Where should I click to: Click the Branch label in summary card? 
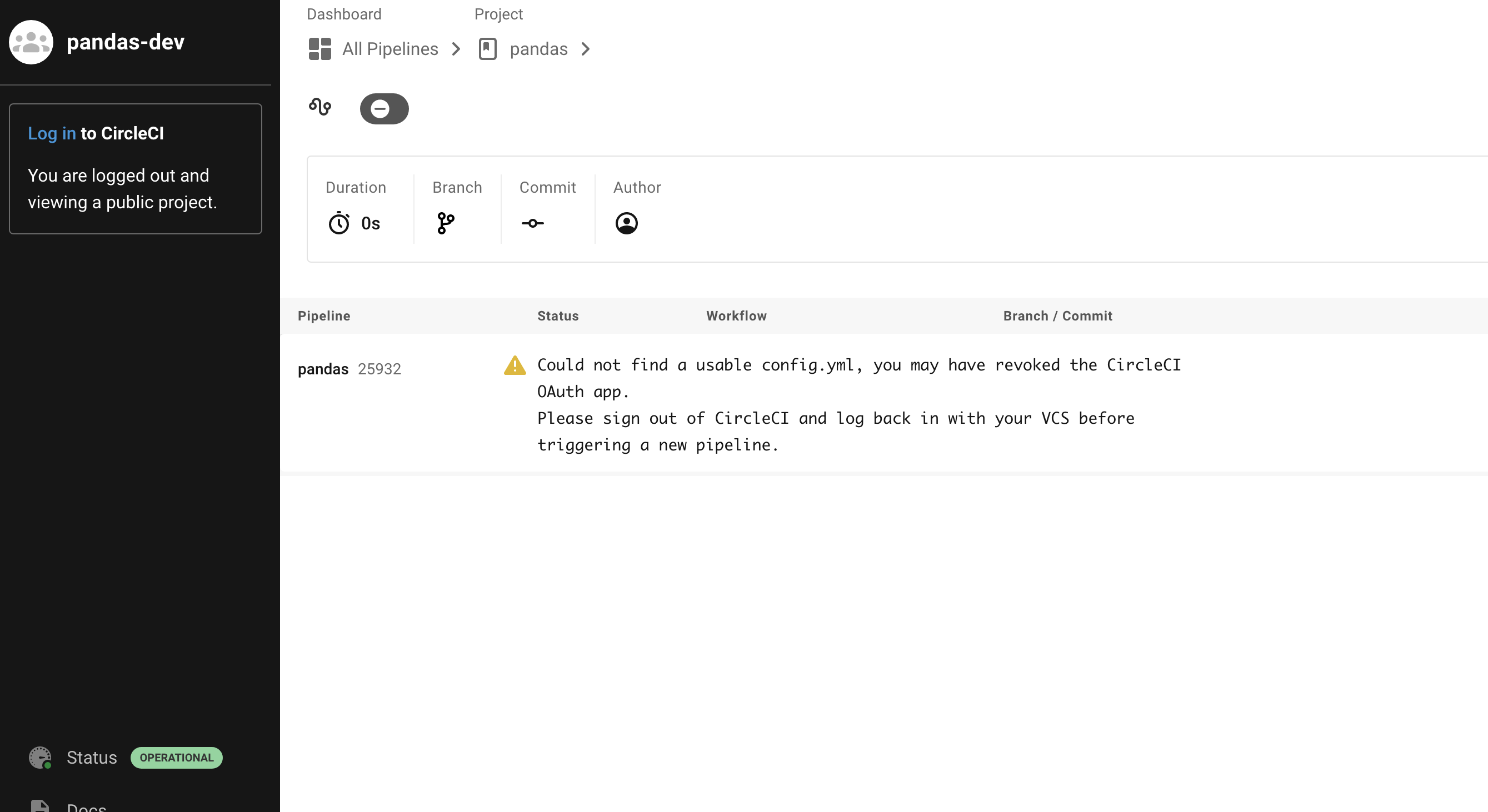457,188
